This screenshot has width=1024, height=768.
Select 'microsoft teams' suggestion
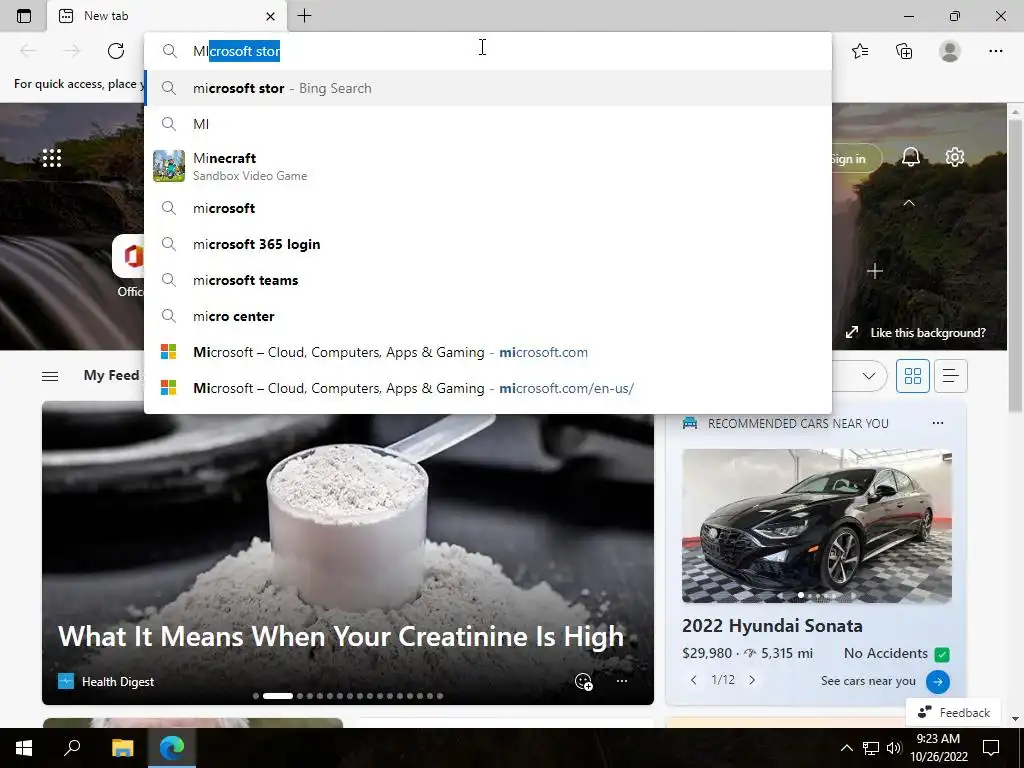(488, 280)
